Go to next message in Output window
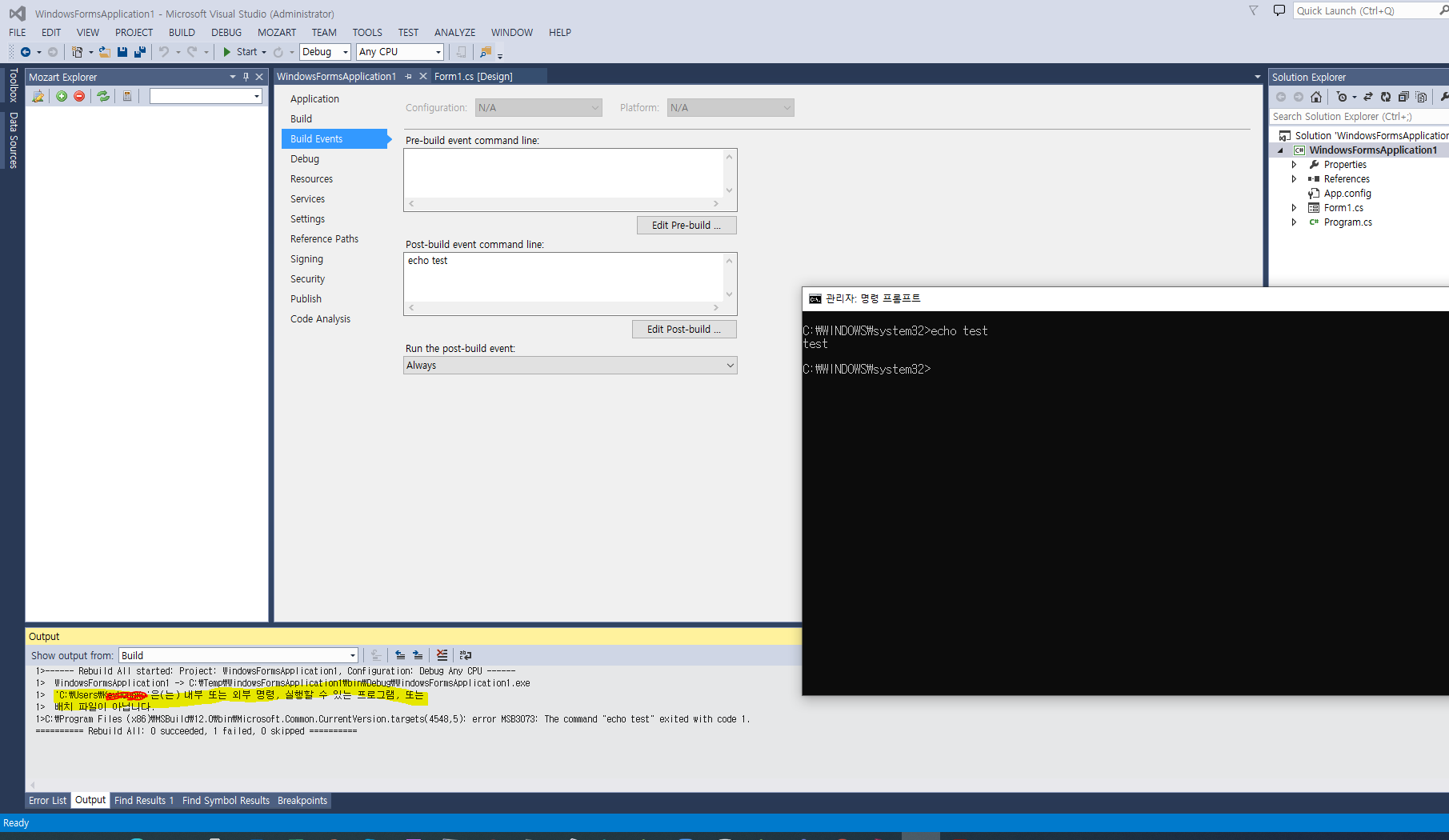The width and height of the screenshot is (1449, 840). coord(418,655)
